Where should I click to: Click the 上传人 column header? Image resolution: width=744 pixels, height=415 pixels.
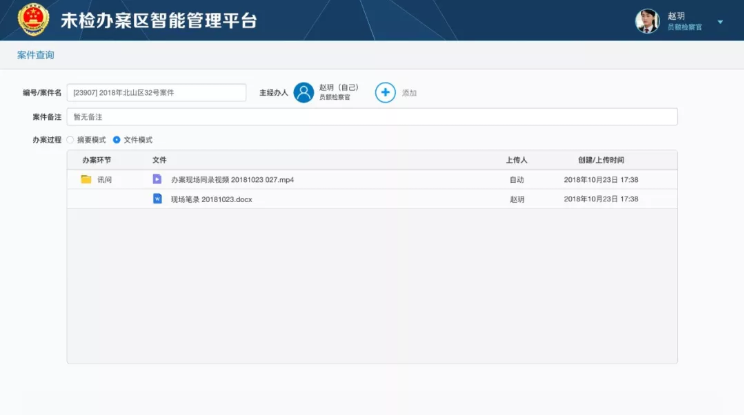point(516,160)
